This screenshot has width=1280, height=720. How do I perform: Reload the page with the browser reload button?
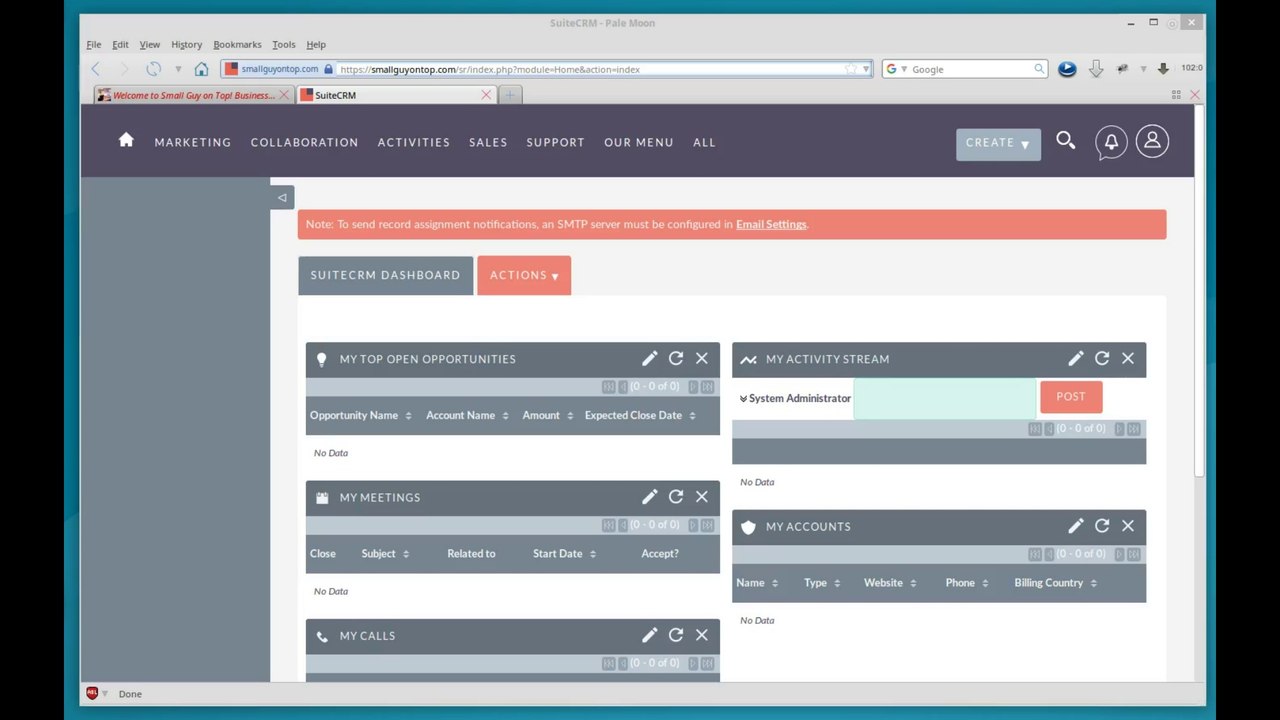tap(153, 69)
